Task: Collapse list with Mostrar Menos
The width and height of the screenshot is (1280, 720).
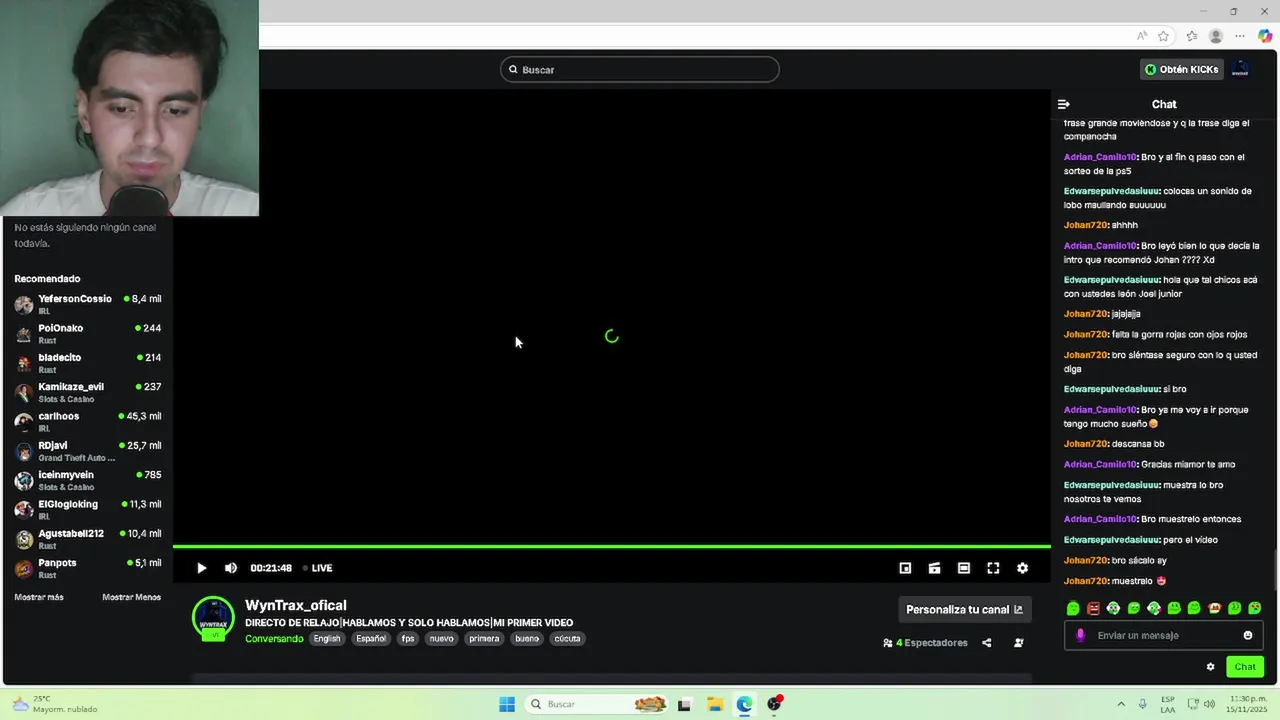Action: (131, 597)
